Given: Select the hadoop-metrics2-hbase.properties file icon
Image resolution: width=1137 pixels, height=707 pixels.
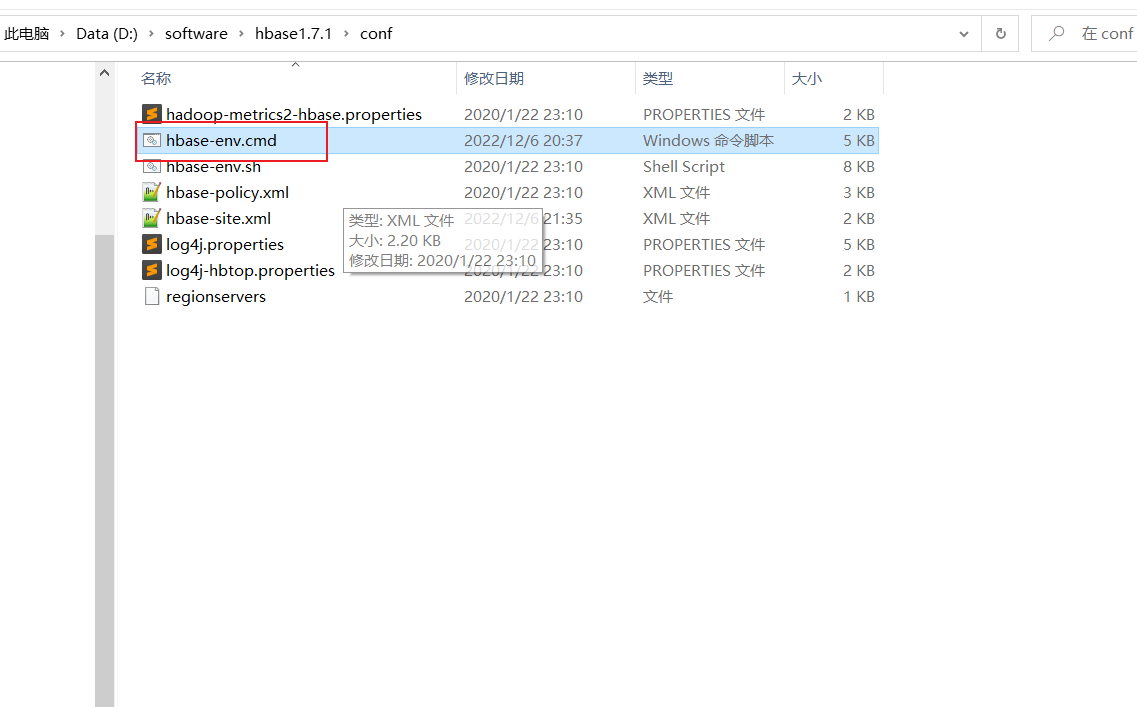Looking at the screenshot, I should pyautogui.click(x=152, y=114).
